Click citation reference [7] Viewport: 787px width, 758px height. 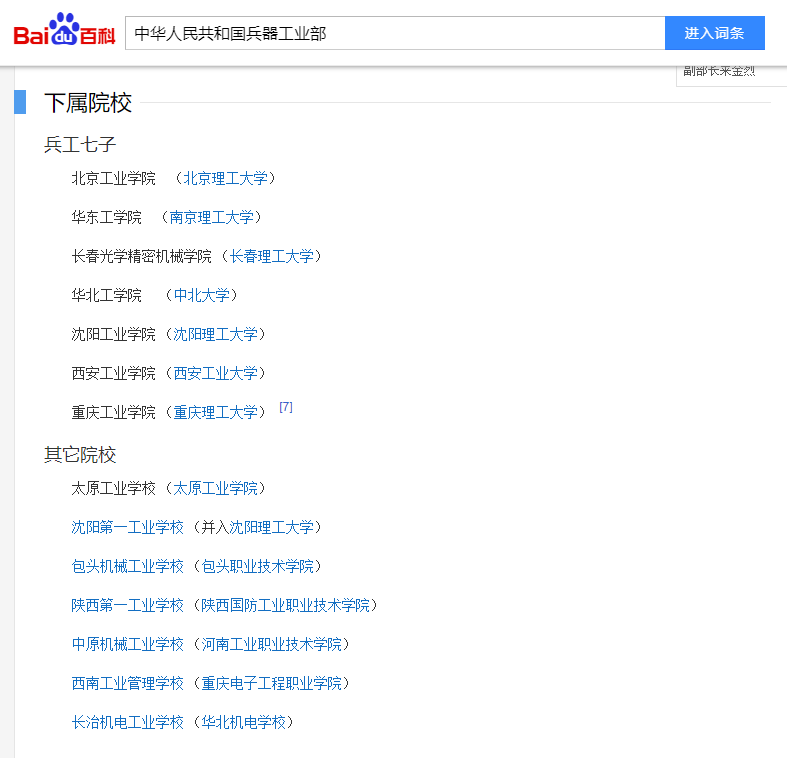[286, 407]
